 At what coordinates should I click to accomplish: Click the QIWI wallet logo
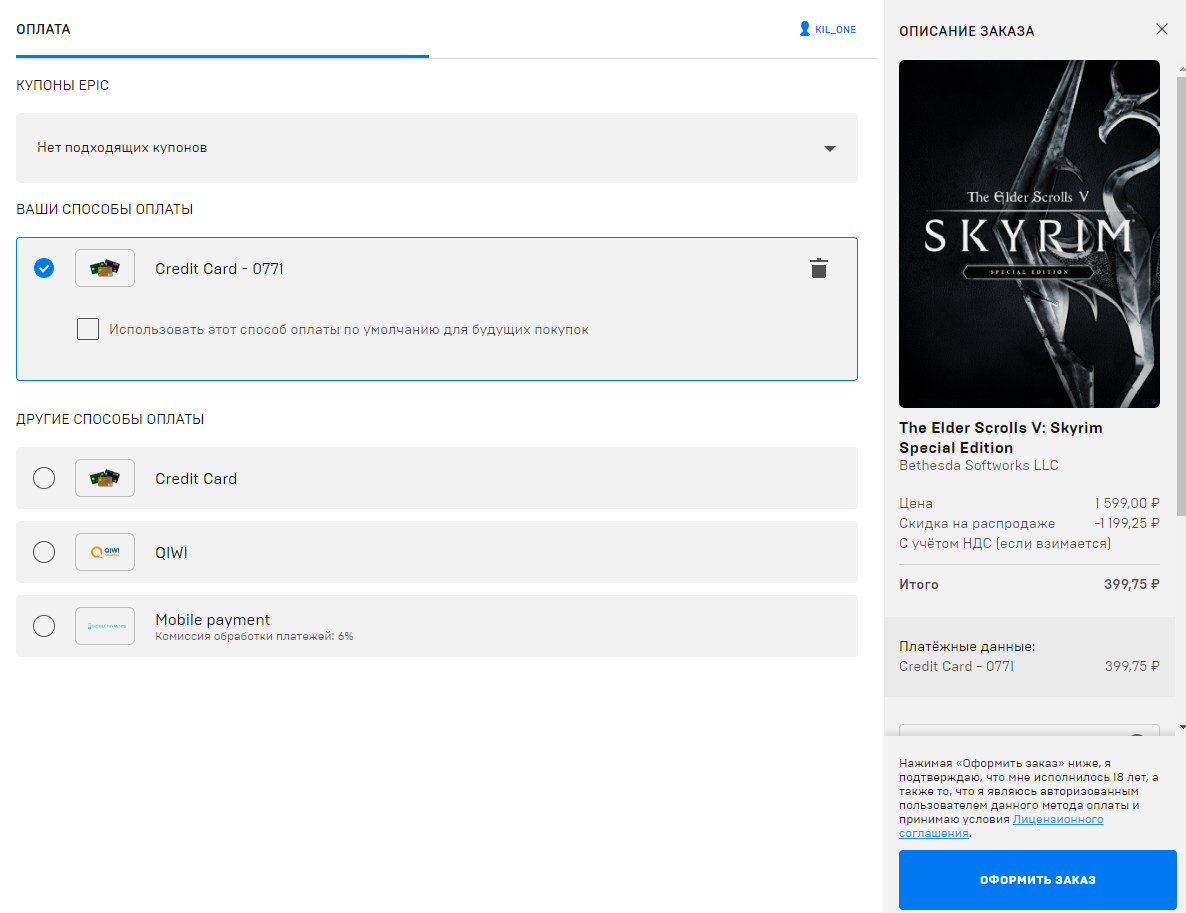pyautogui.click(x=105, y=552)
